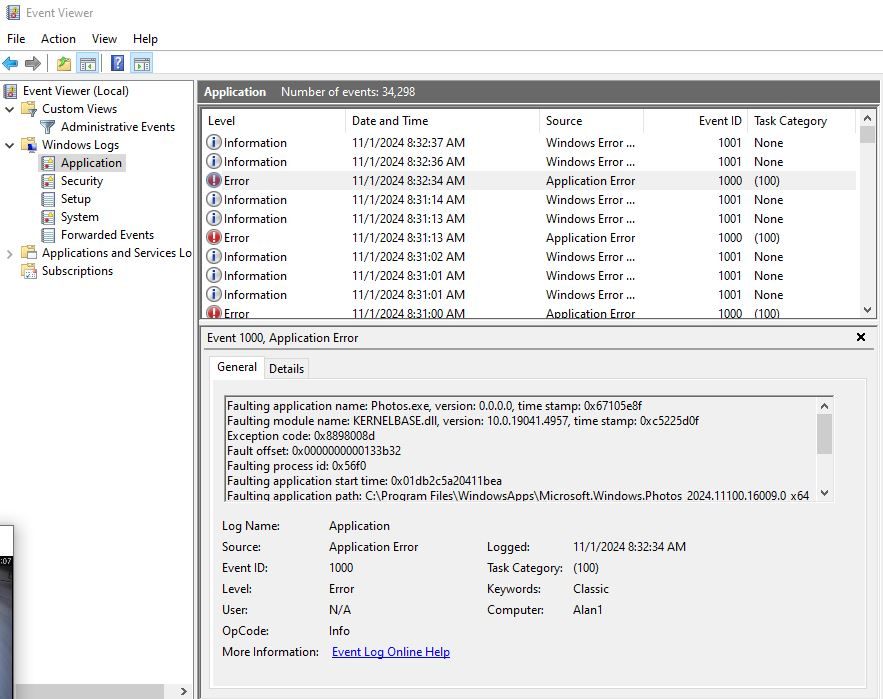Click the blue Help toolbar icon
The image size is (883, 699).
pyautogui.click(x=117, y=63)
